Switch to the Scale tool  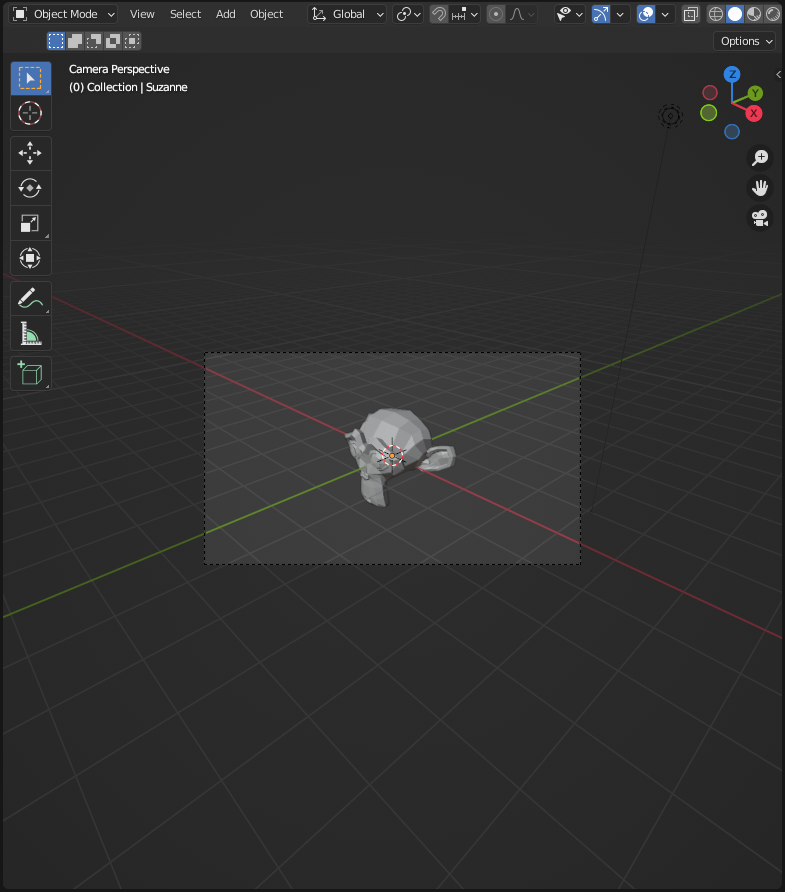point(31,223)
